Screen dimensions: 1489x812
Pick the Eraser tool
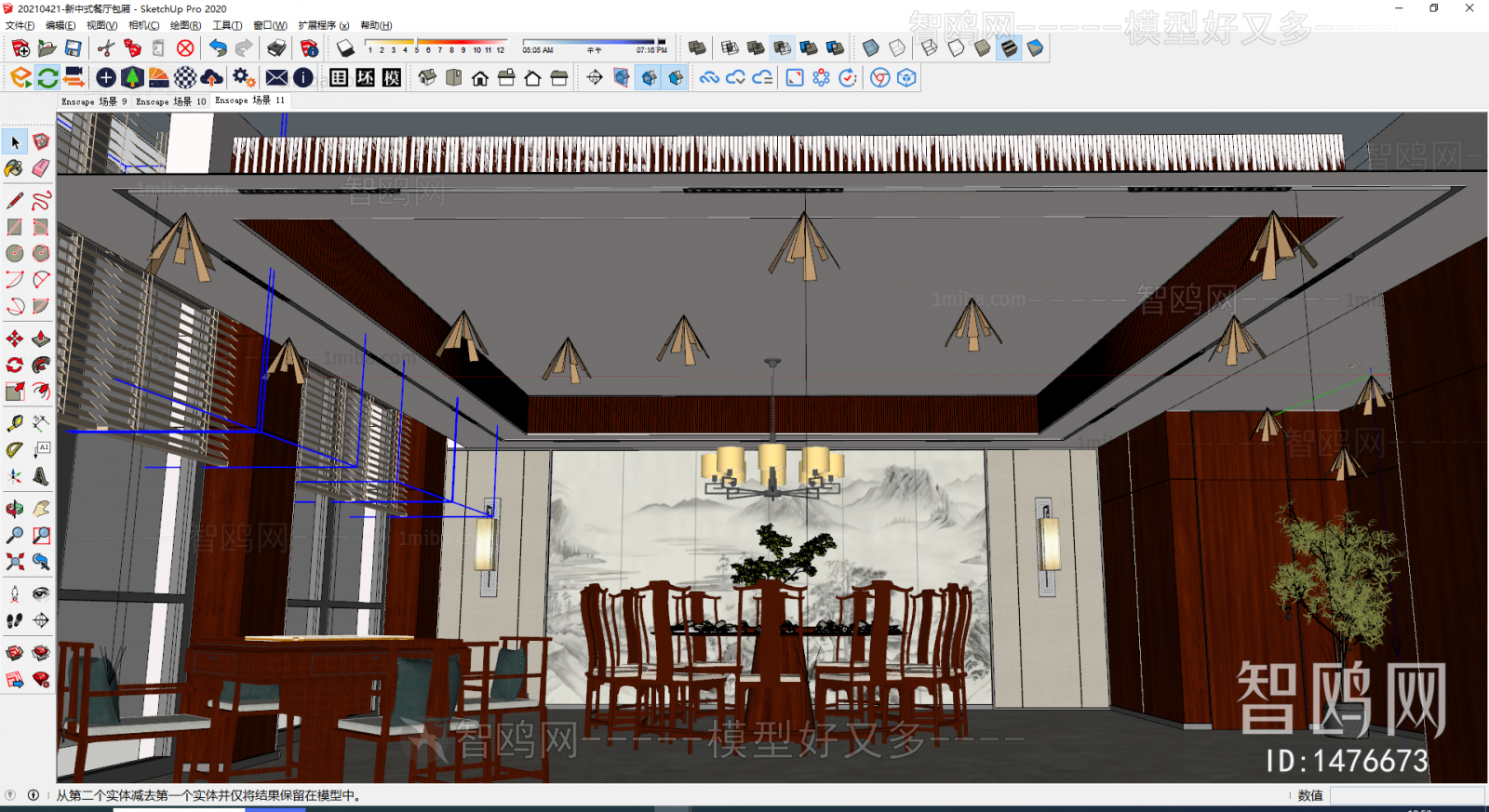pyautogui.click(x=41, y=168)
